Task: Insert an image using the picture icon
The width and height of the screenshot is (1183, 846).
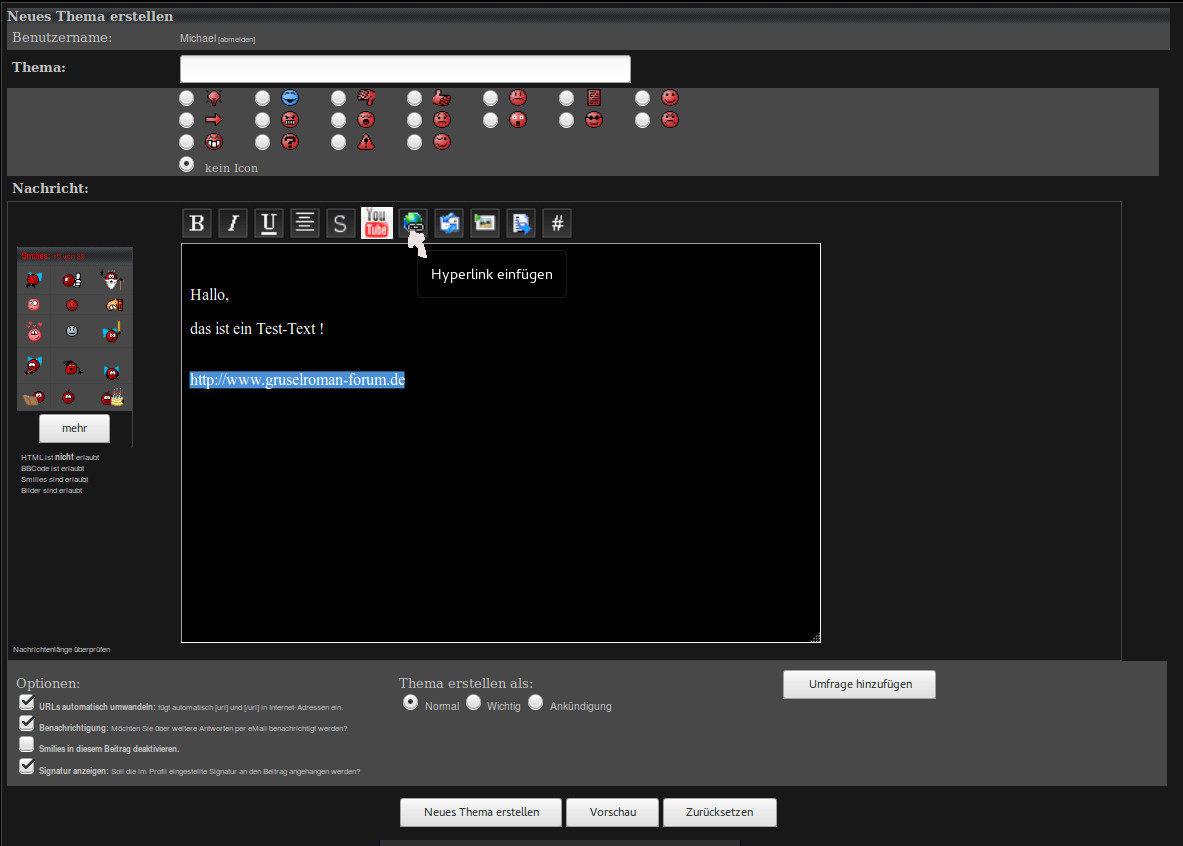Action: point(485,223)
